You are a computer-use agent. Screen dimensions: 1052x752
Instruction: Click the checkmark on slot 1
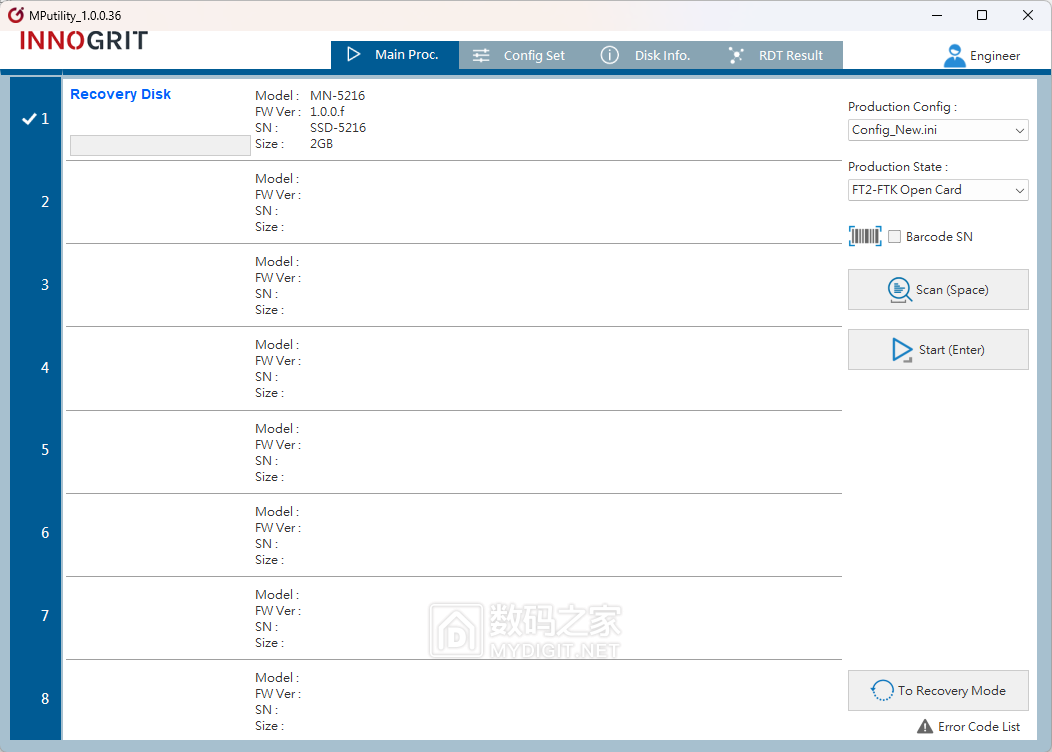[29, 117]
